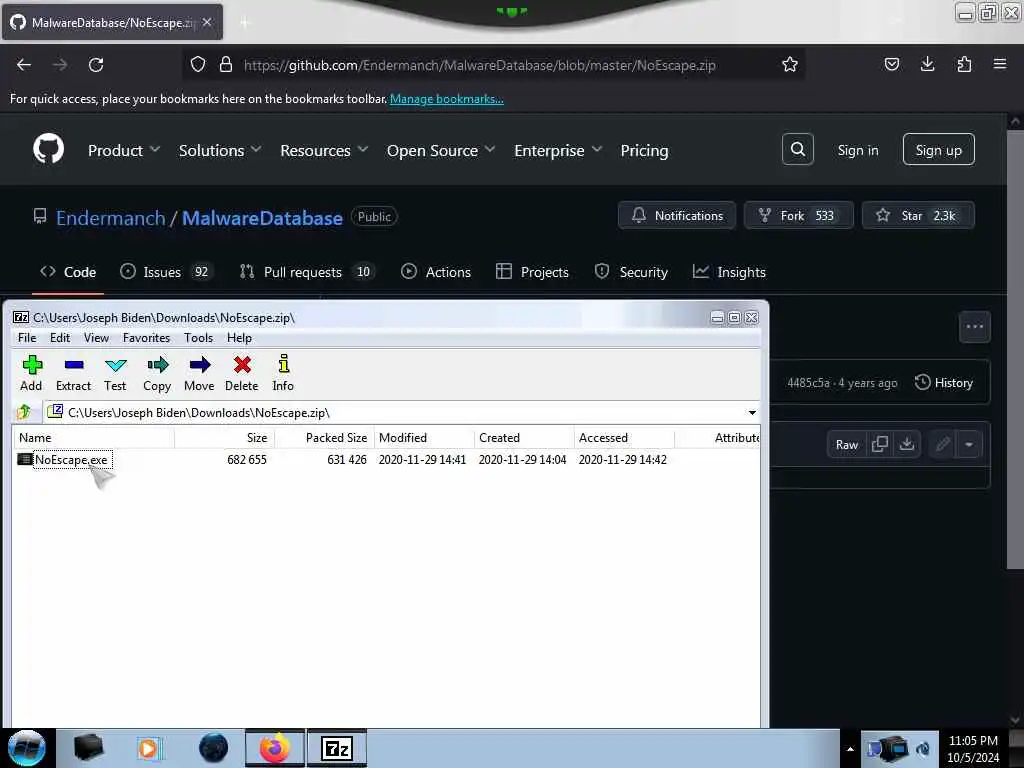The width and height of the screenshot is (1024, 768).
Task: Click the Manage bookmarks link
Action: click(x=447, y=99)
